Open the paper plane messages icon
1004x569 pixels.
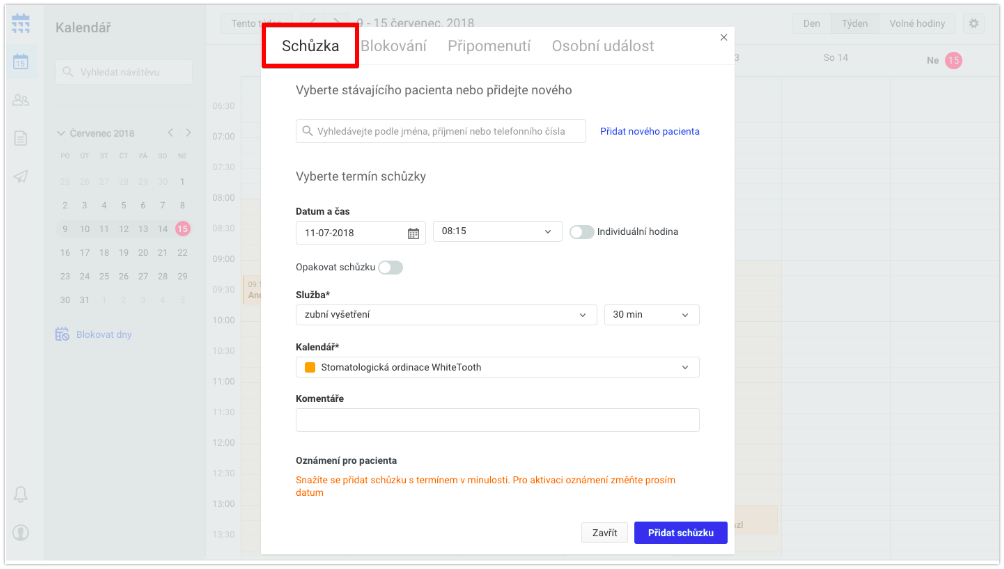coord(20,176)
